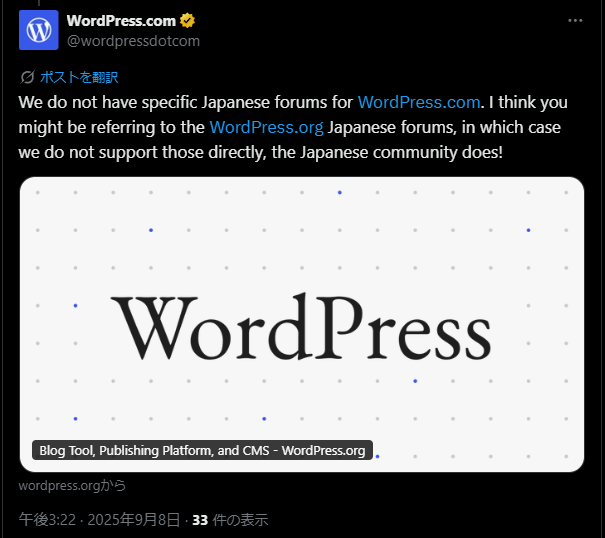The width and height of the screenshot is (605, 538).
Task: Open the three-dot more options menu
Action: click(x=575, y=20)
